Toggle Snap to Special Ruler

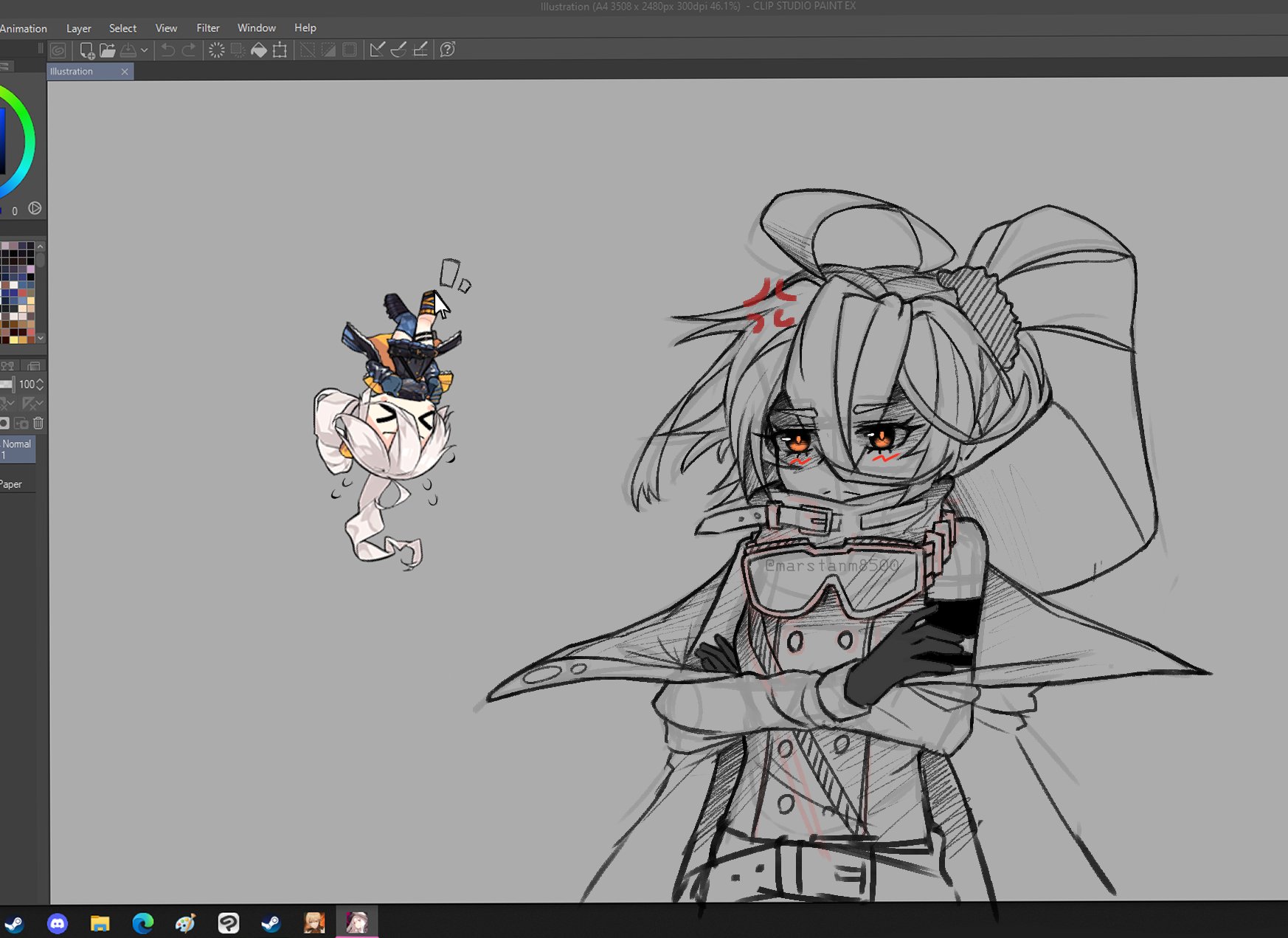(398, 50)
